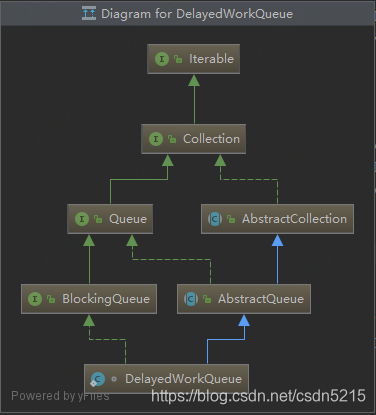Screen dimensions: 376x415
Task: Click the 'Diagram for DelayedWorkQueue' title text
Action: click(197, 14)
